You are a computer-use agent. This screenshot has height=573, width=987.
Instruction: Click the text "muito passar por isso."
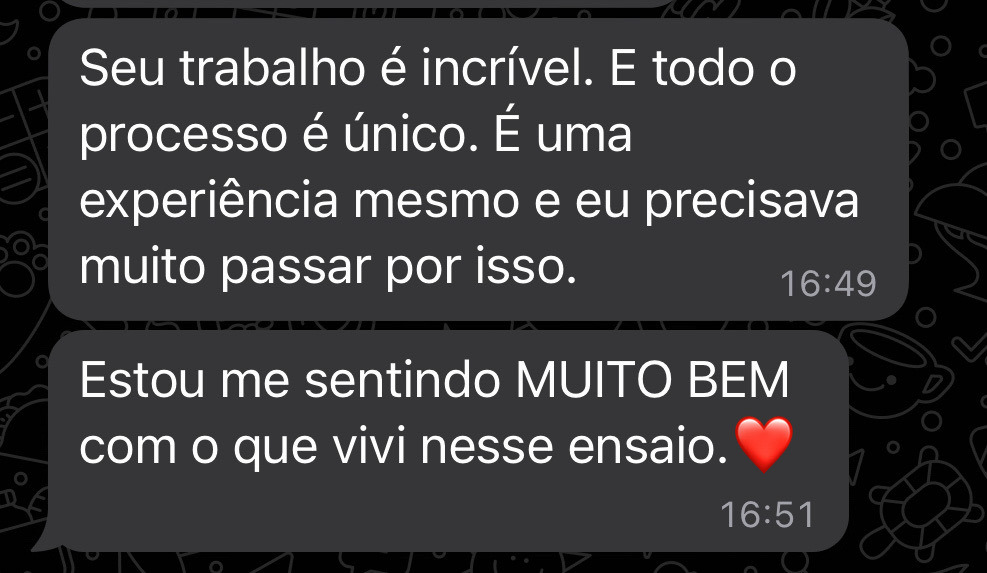[x=328, y=268]
